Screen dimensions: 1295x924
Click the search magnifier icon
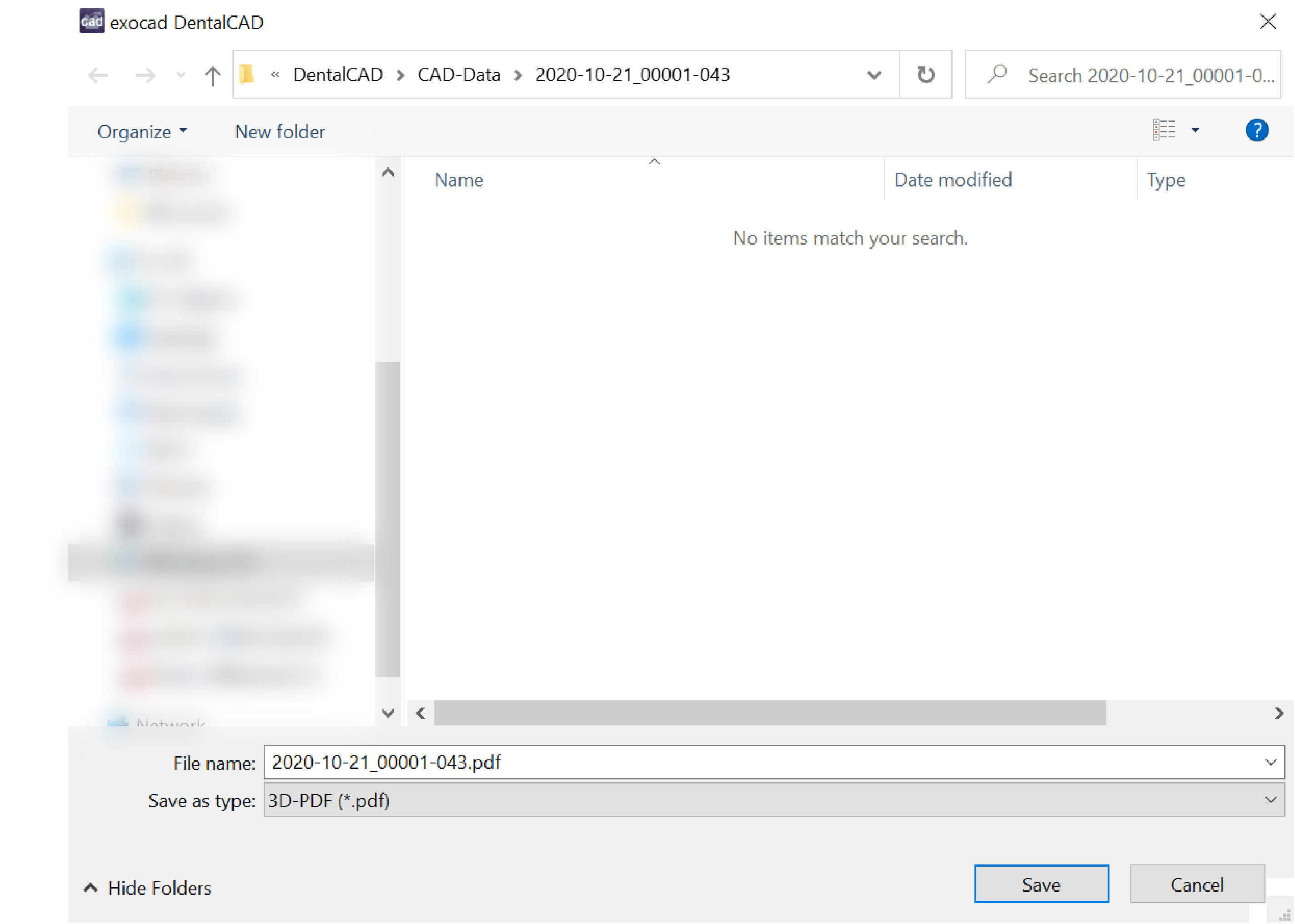[998, 74]
